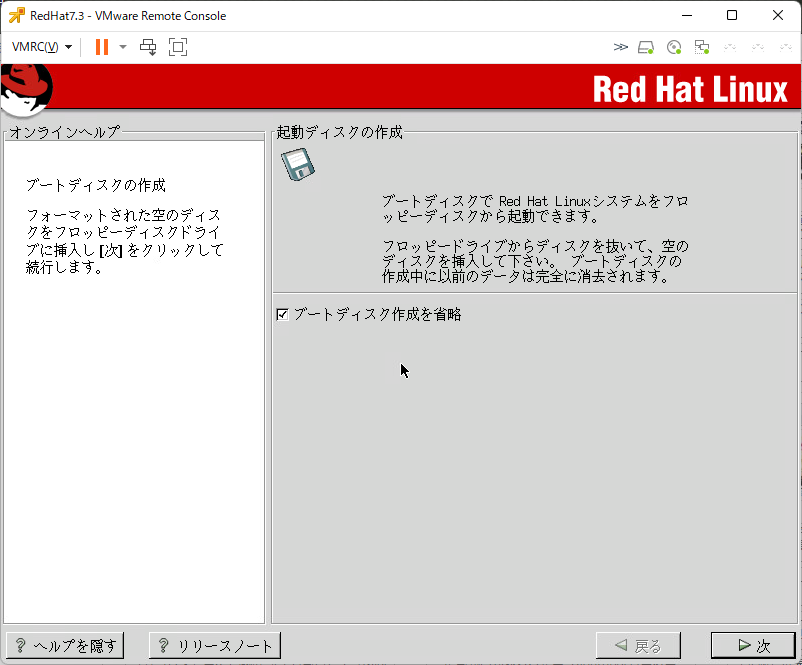Click the Red Hat shadowman logo
This screenshot has height=665, width=802.
26,89
